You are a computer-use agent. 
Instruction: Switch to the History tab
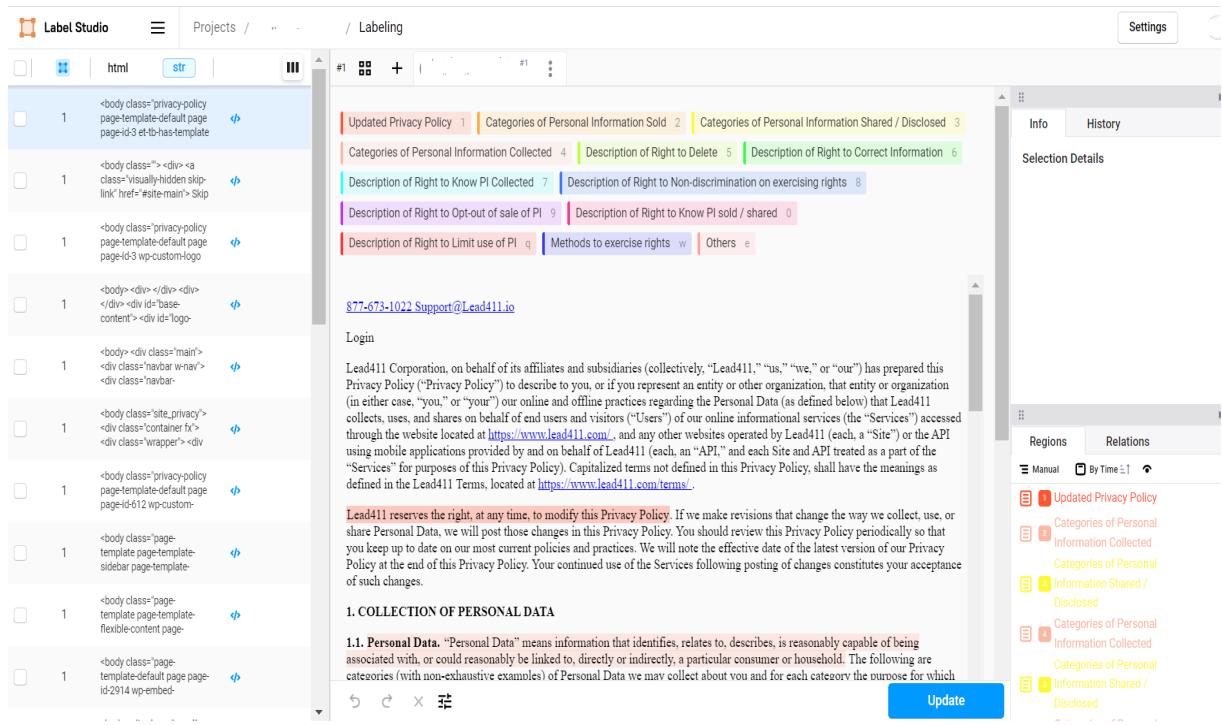1103,123
